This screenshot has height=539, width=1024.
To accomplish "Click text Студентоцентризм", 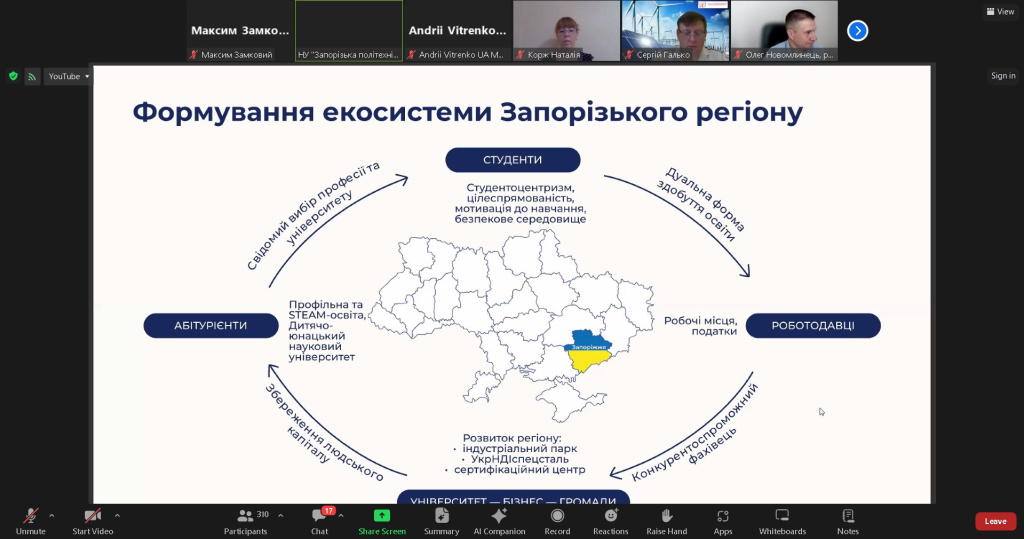I will (x=520, y=188).
